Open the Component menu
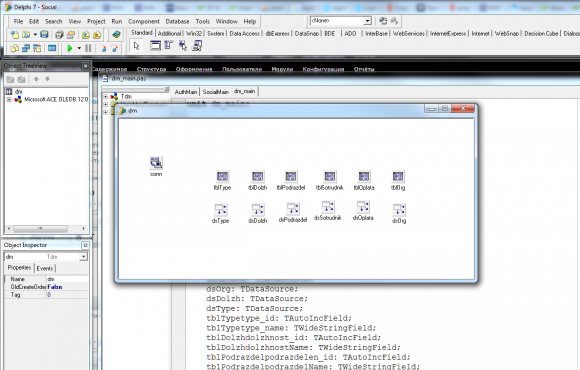 click(144, 21)
